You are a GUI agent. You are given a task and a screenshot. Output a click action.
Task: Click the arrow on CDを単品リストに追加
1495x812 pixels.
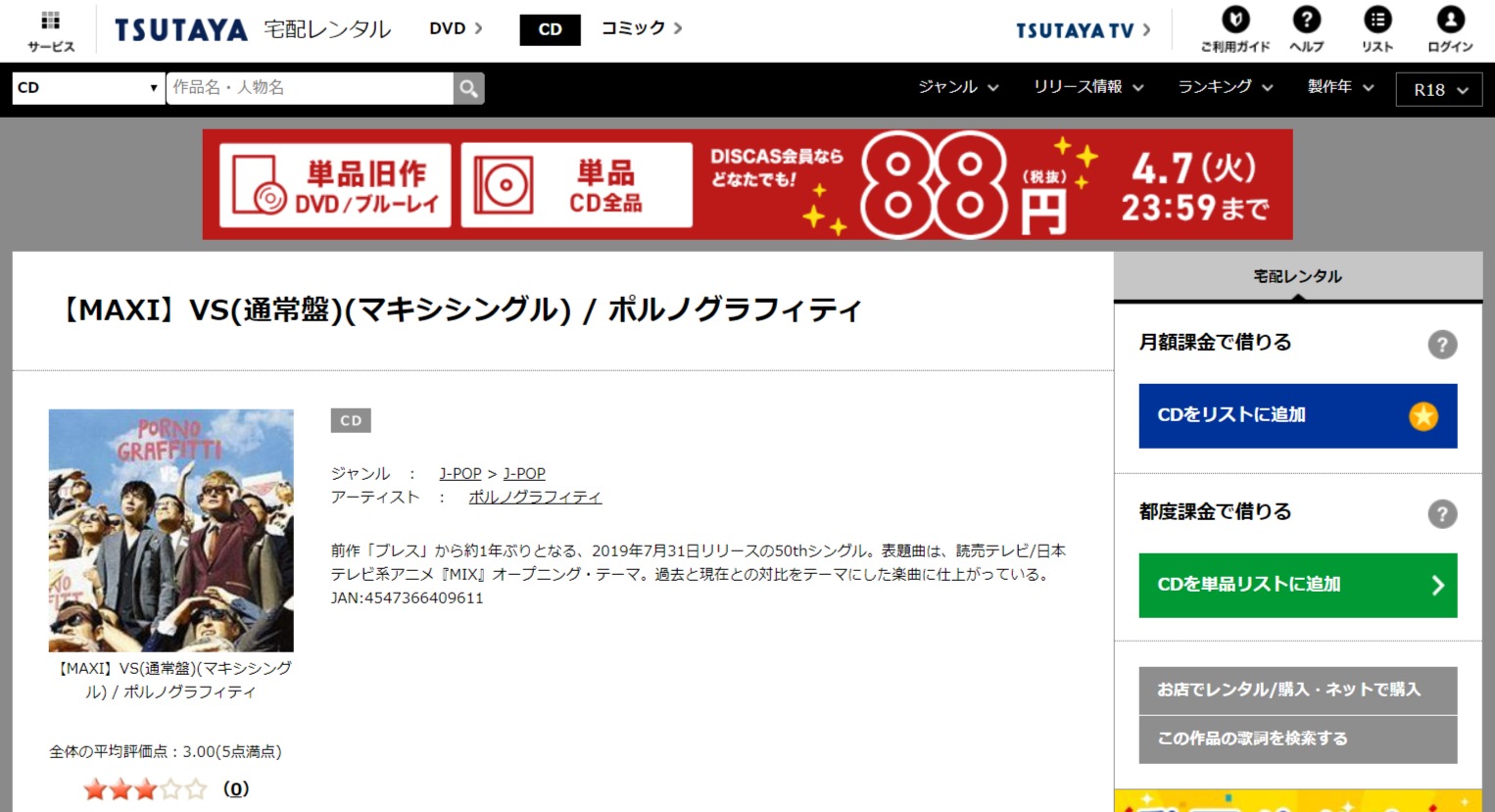coord(1437,586)
